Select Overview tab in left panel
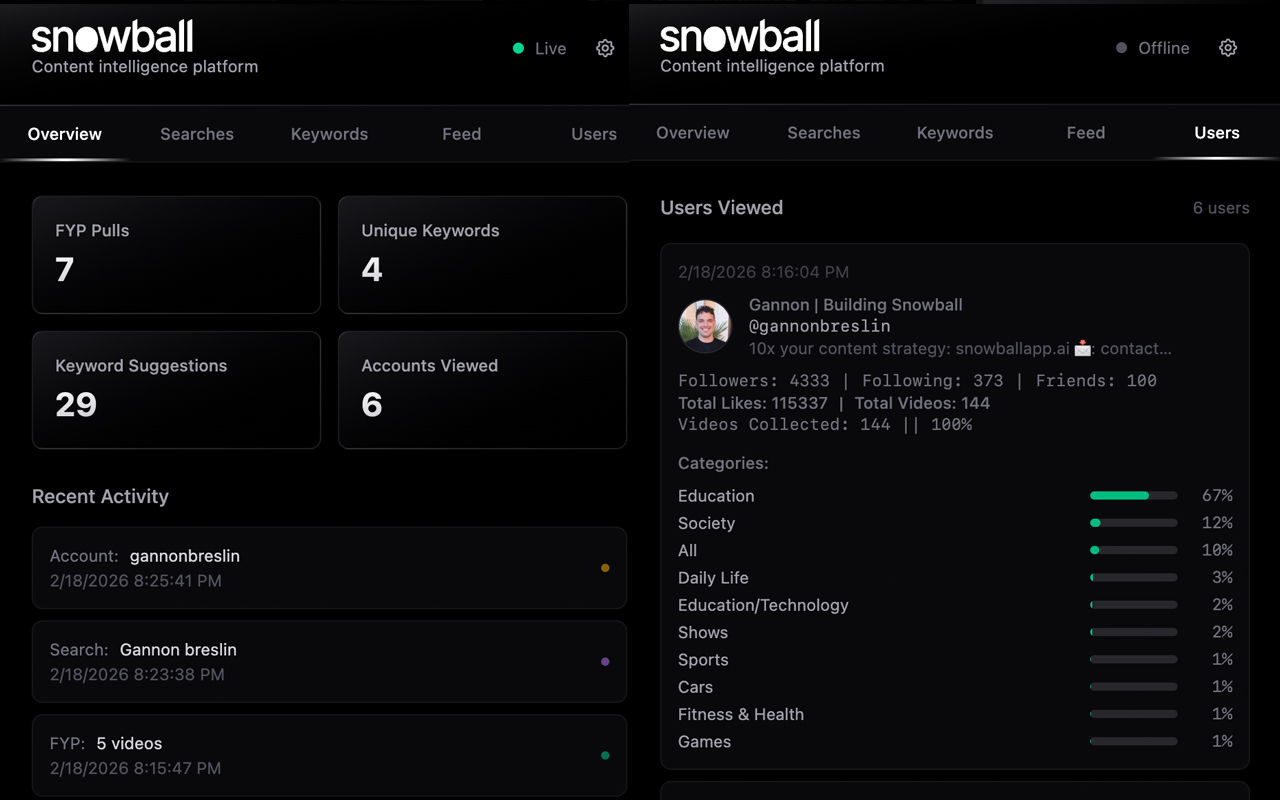1280x800 pixels. click(65, 134)
